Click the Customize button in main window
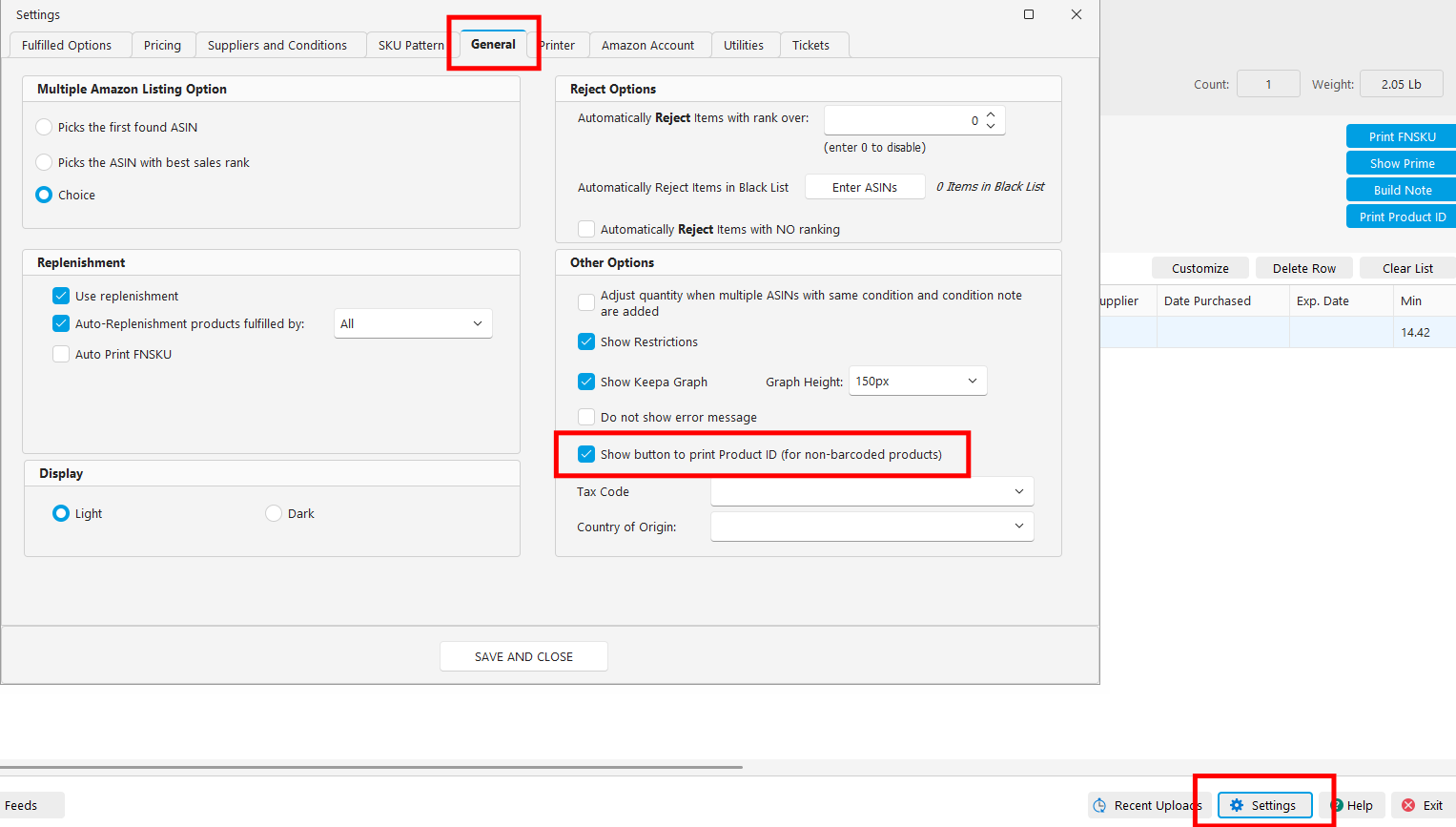This screenshot has height=827, width=1456. pyautogui.click(x=1200, y=268)
